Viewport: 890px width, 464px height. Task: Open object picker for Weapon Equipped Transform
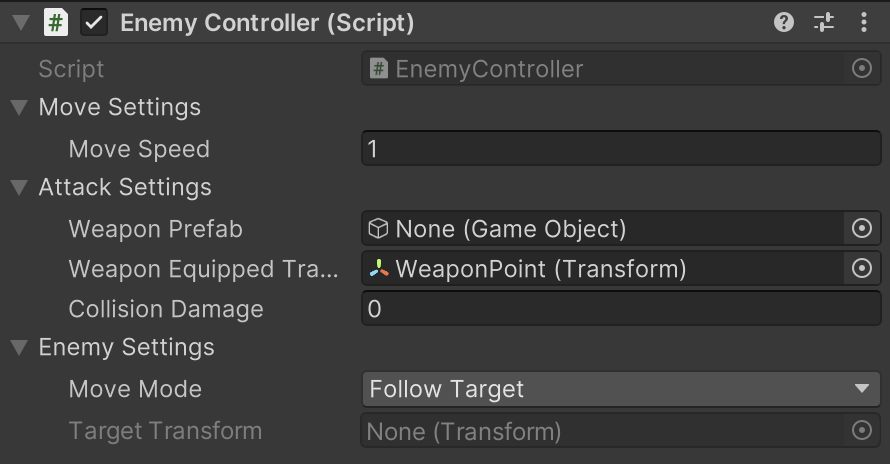click(x=862, y=268)
